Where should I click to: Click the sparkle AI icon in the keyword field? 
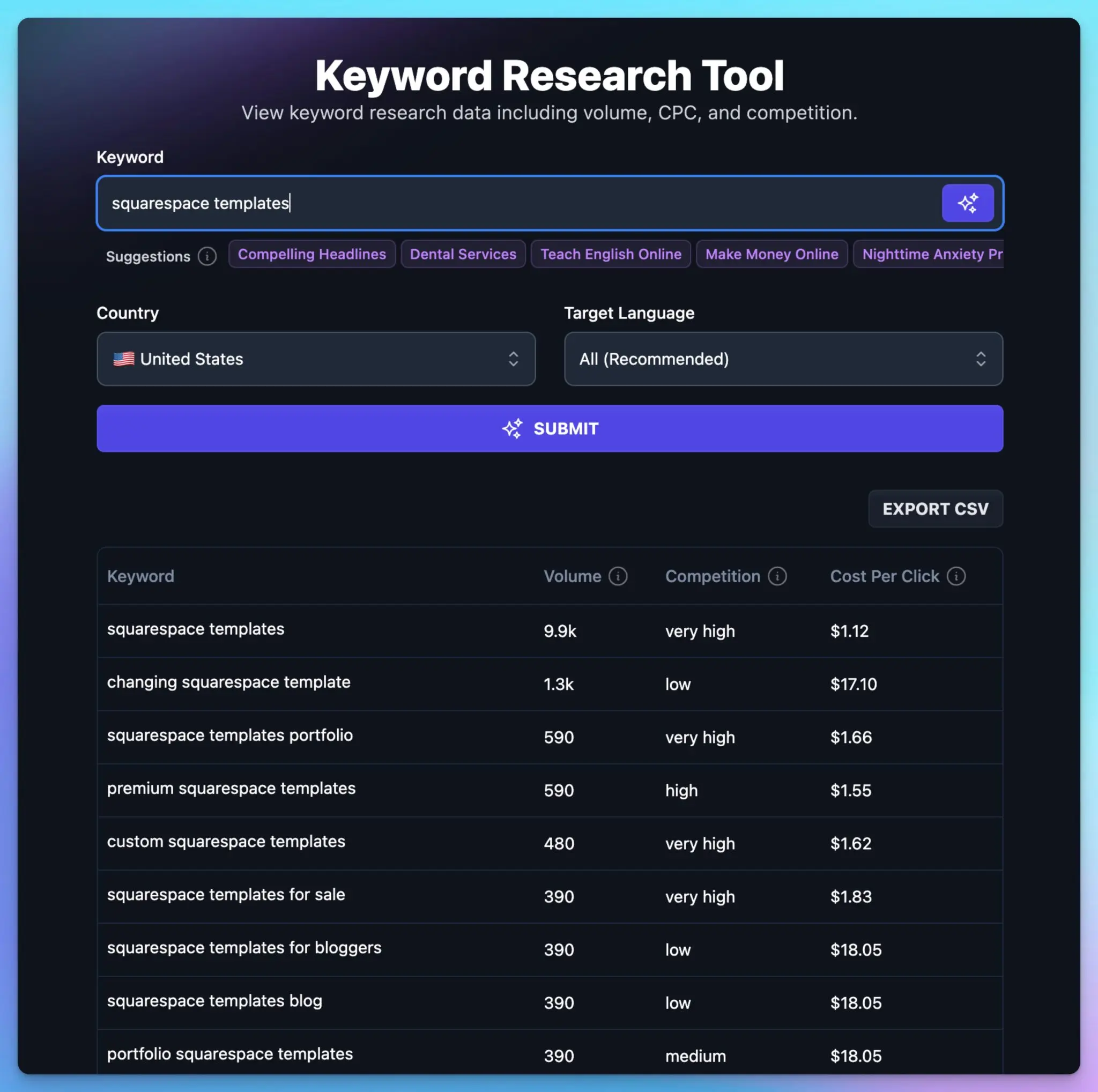(x=968, y=203)
